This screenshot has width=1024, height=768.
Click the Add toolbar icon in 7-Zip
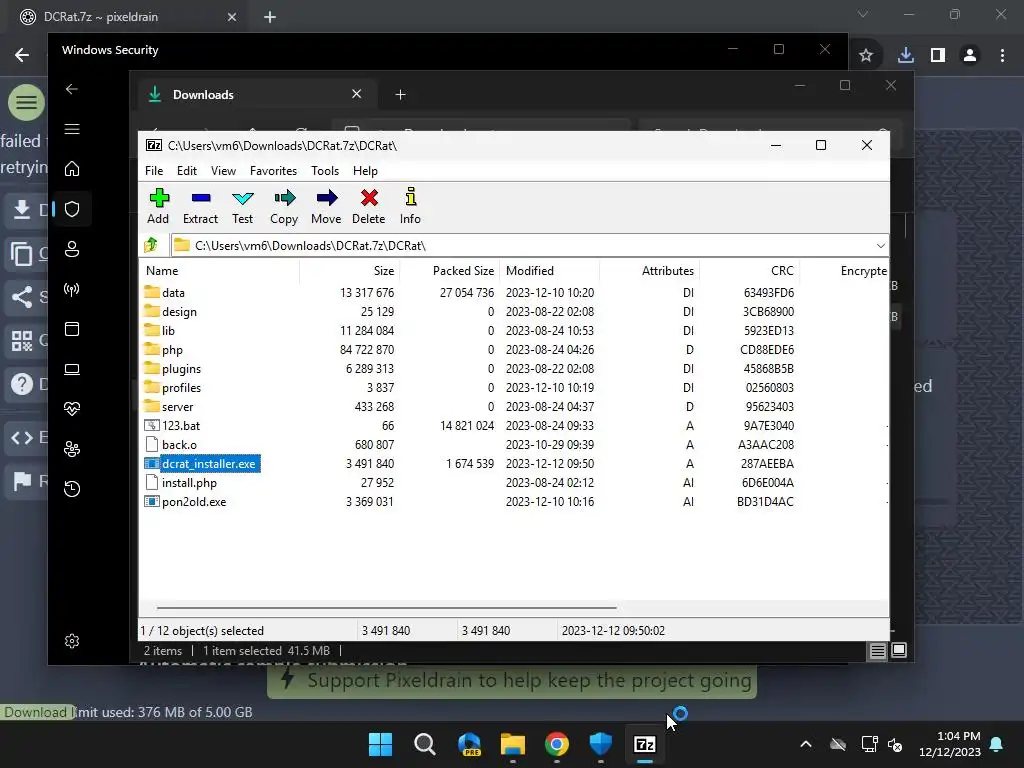click(158, 206)
